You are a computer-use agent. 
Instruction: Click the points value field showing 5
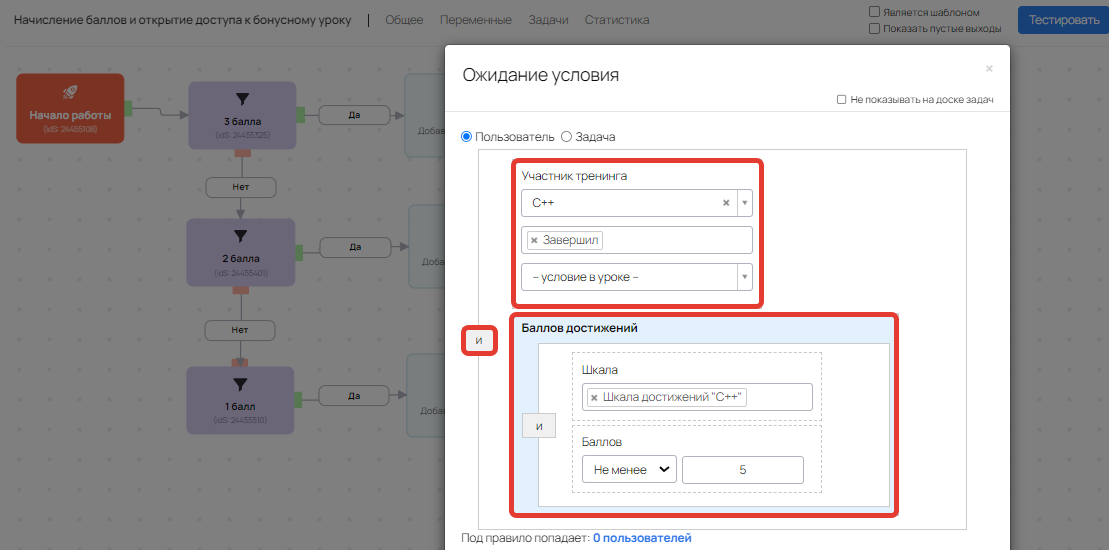pyautogui.click(x=742, y=470)
